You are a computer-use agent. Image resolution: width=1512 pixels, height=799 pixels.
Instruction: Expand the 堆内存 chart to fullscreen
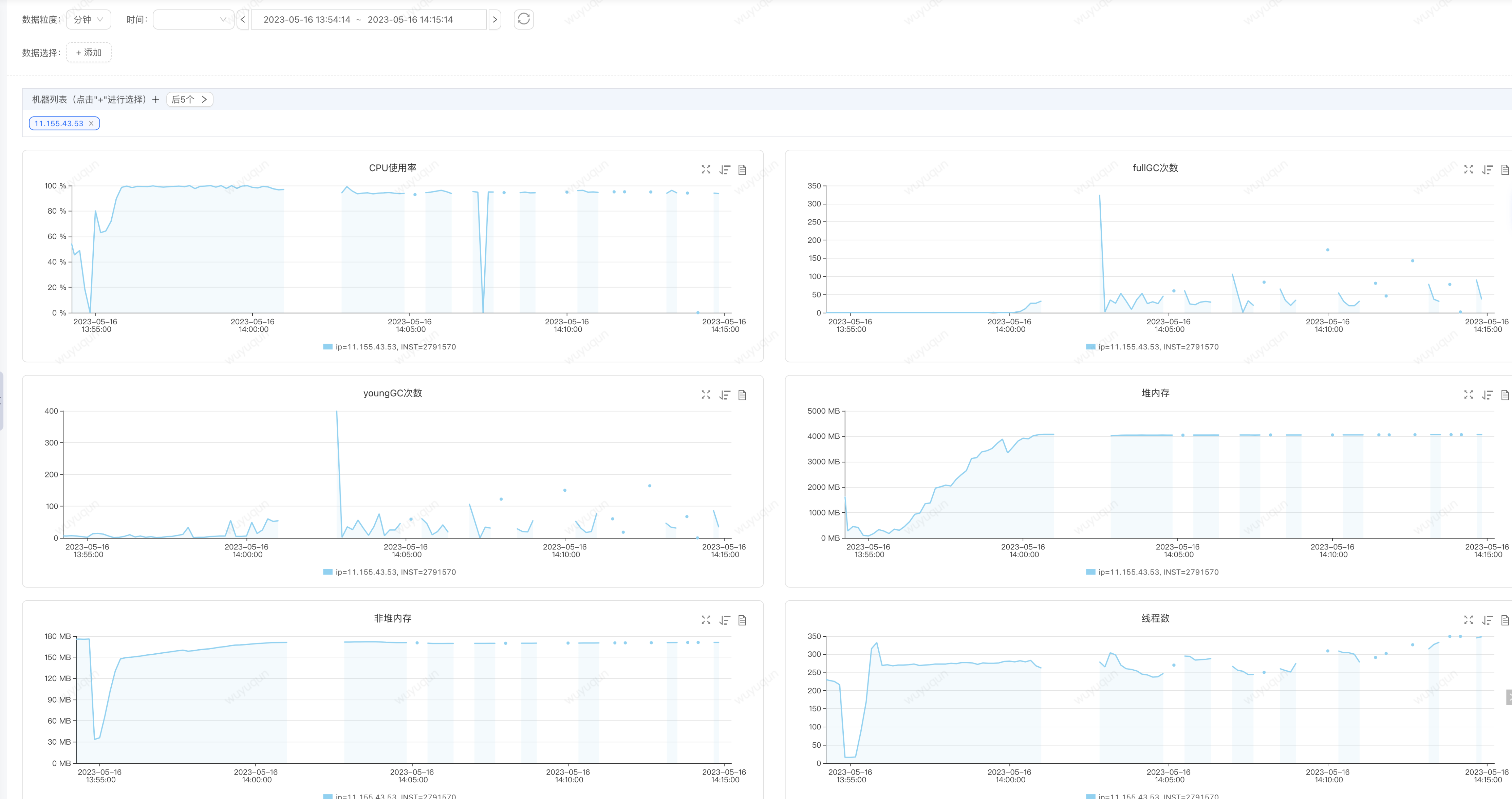coord(1468,395)
